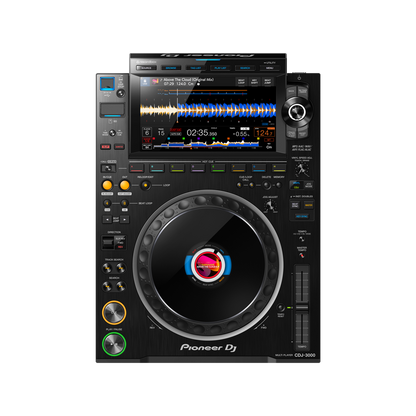Tap the 02:35 time readout
The height and width of the screenshot is (416, 416).
pyautogui.click(x=202, y=133)
